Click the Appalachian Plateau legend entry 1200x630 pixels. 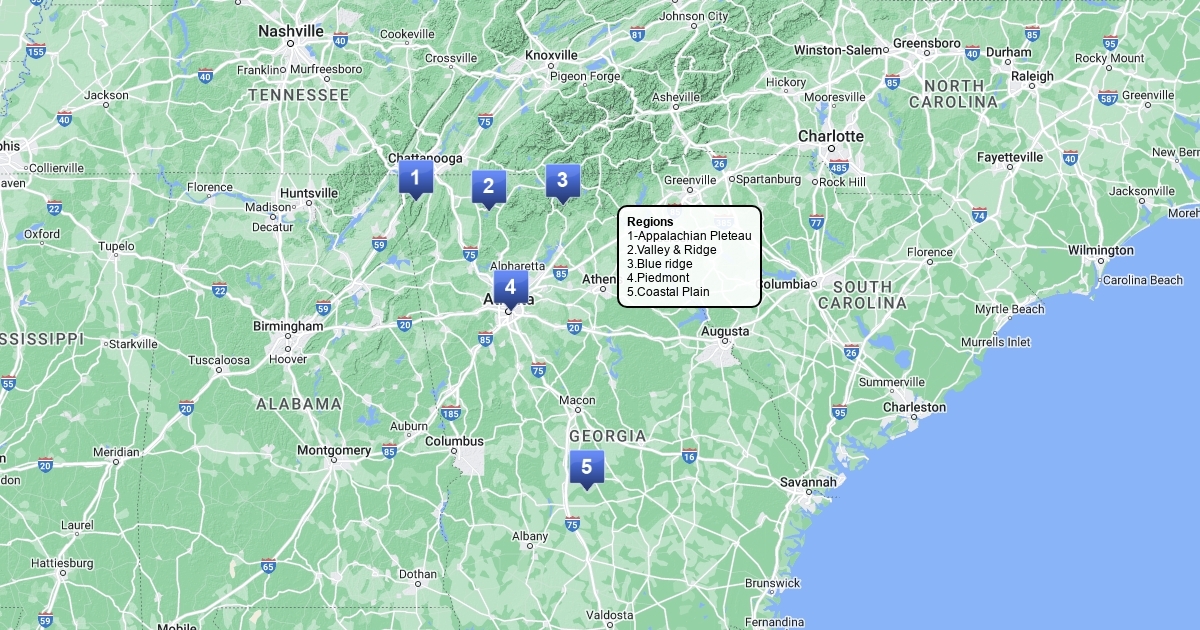pyautogui.click(x=689, y=235)
